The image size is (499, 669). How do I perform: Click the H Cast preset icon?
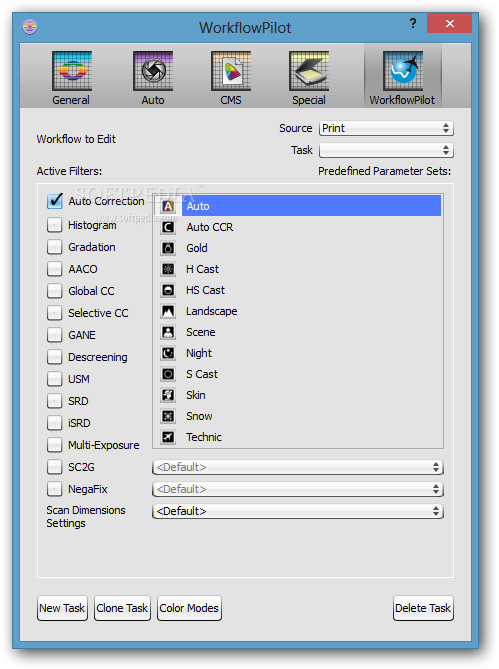[x=168, y=269]
